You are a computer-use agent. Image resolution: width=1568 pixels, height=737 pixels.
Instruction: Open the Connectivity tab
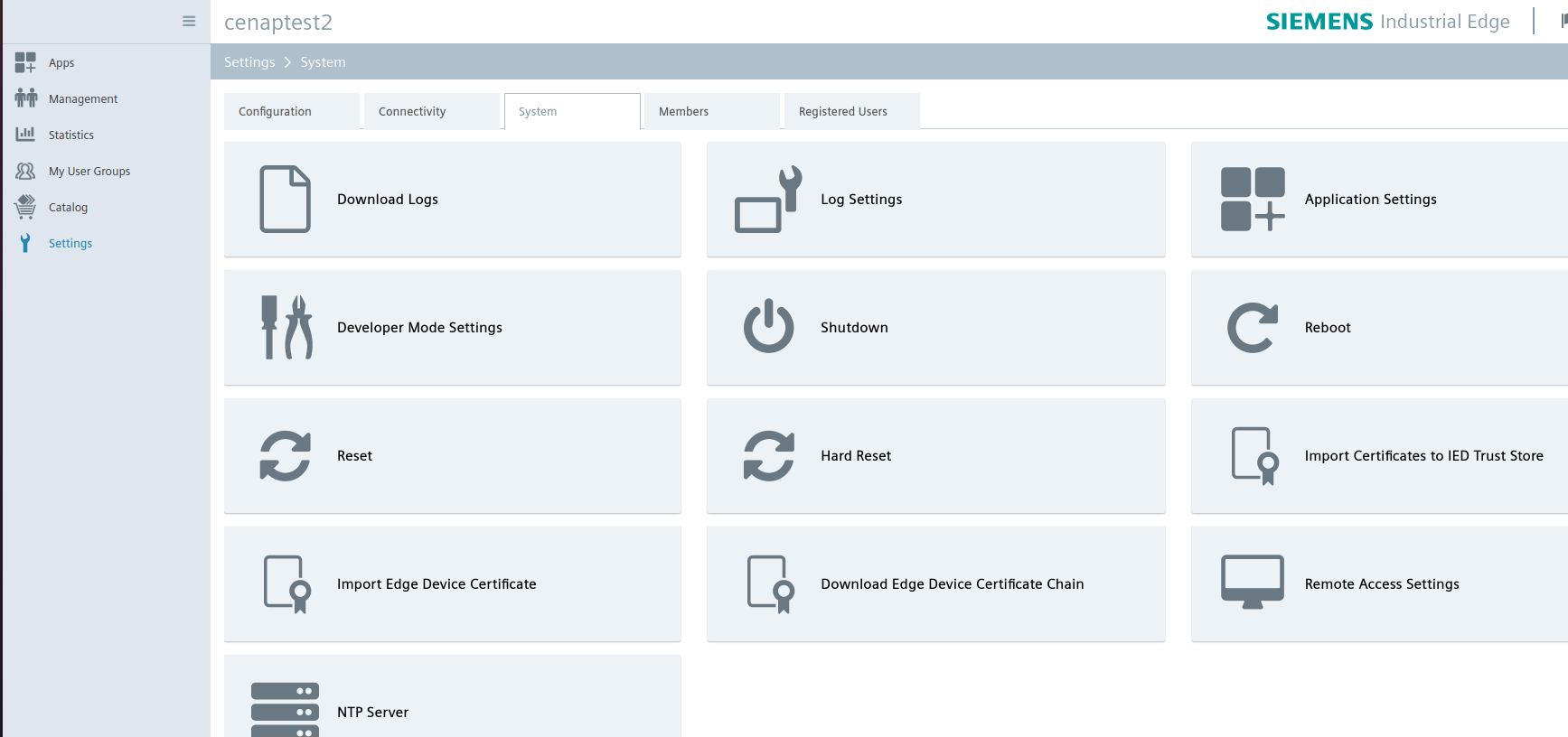(431, 112)
